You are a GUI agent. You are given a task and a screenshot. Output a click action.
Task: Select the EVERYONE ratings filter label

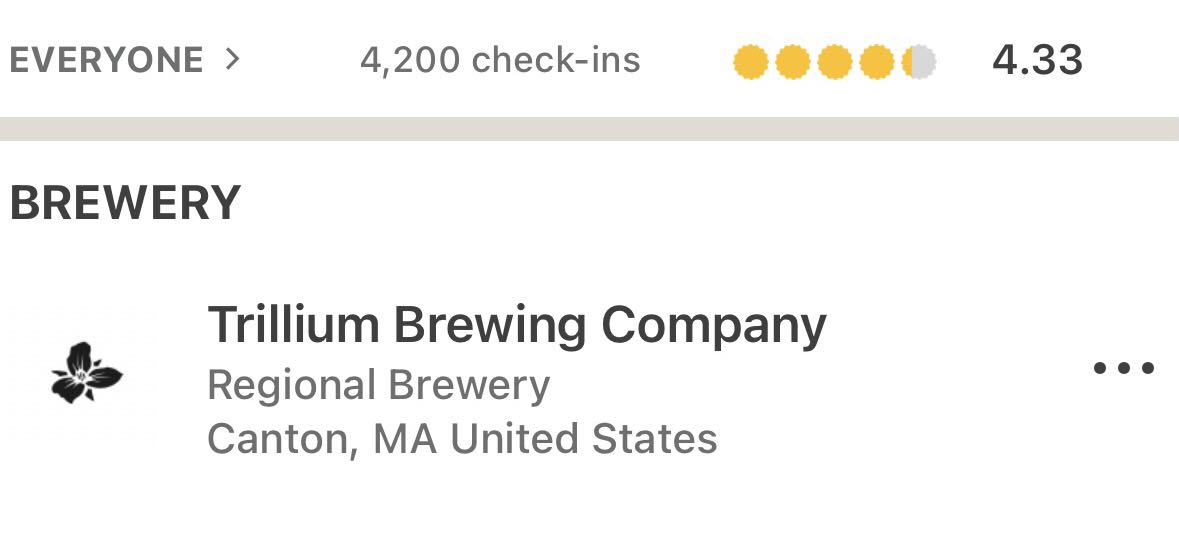106,60
